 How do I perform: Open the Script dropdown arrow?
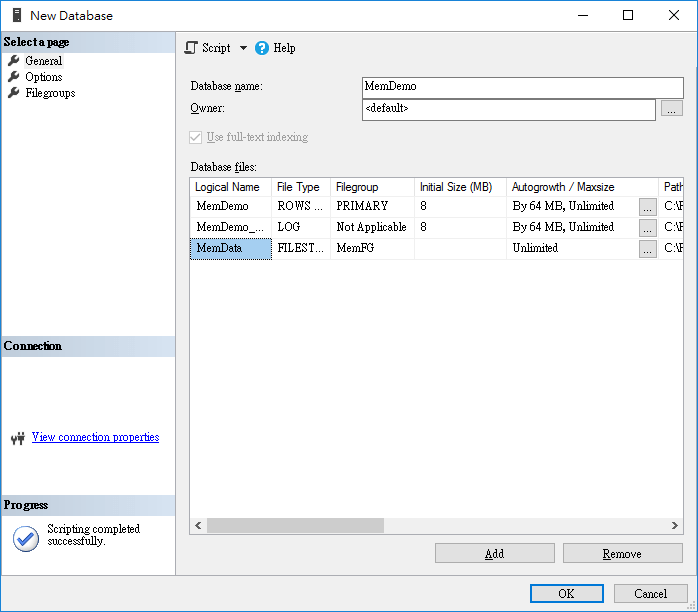click(243, 48)
